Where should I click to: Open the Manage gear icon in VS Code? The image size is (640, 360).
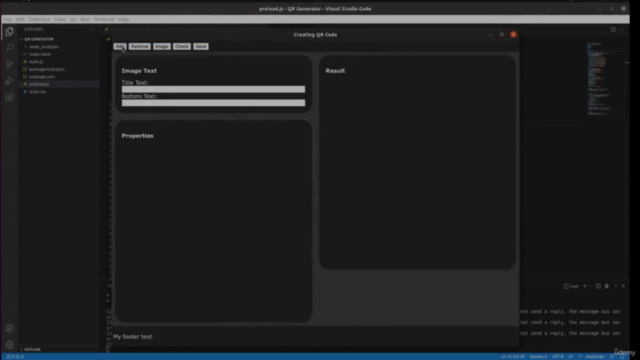click(x=9, y=345)
